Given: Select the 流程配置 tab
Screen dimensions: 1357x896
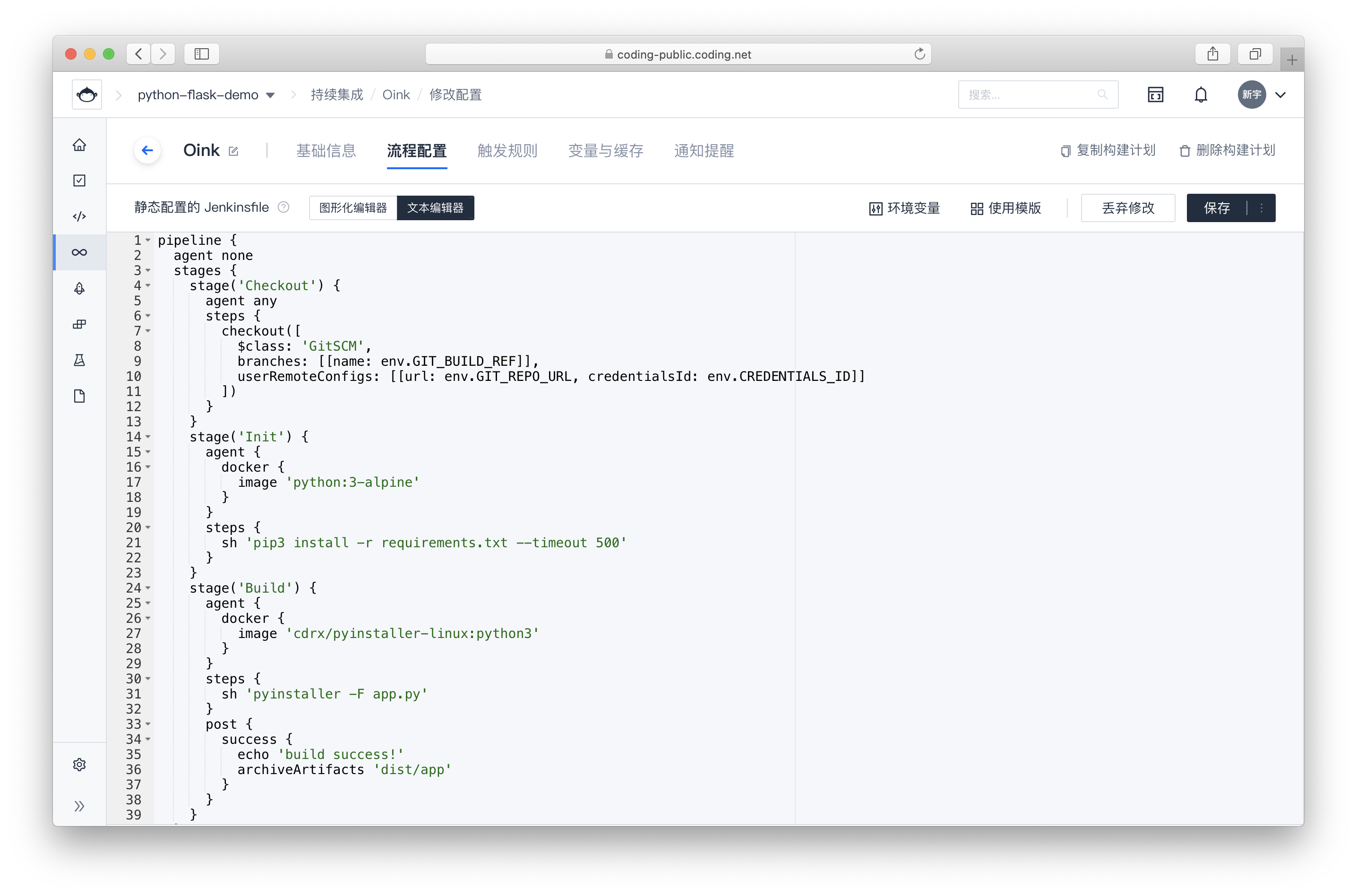Looking at the screenshot, I should [417, 151].
